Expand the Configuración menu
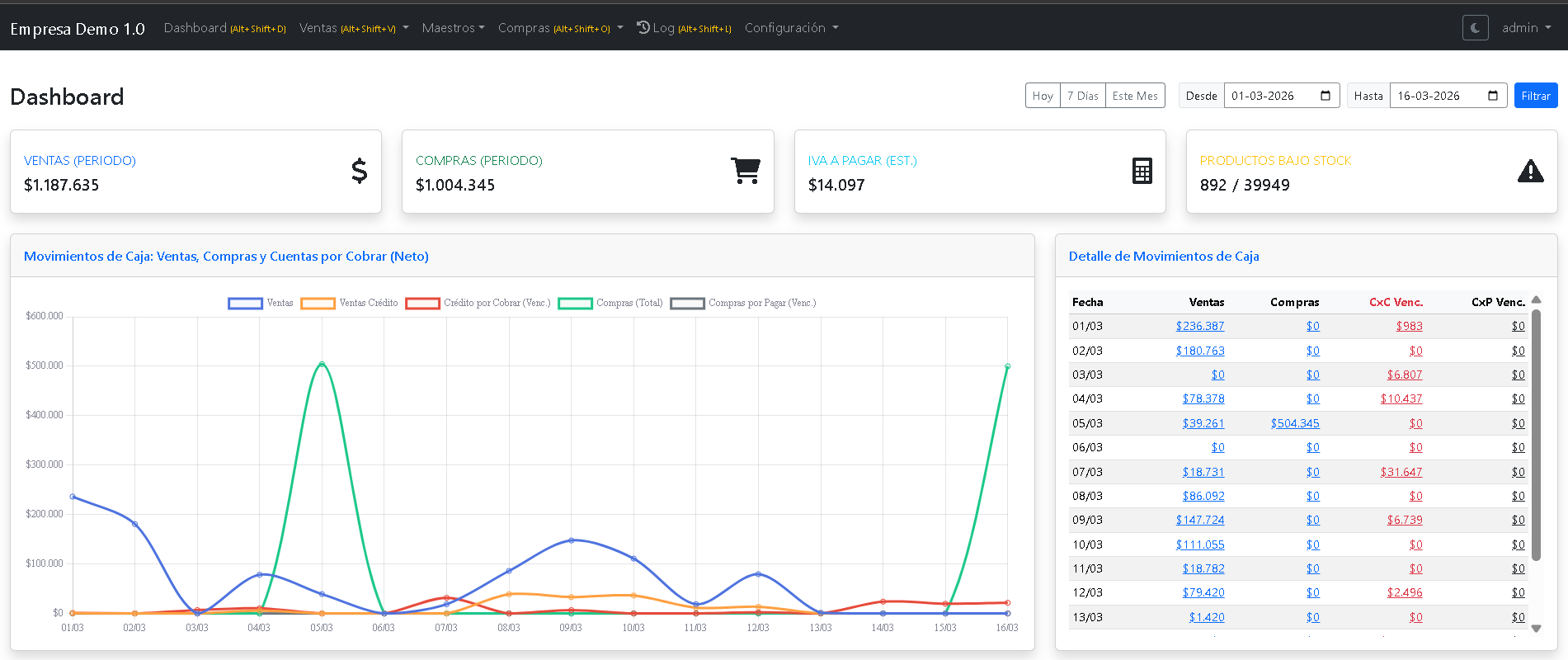Screen dimensions: 1568x660 791,28
